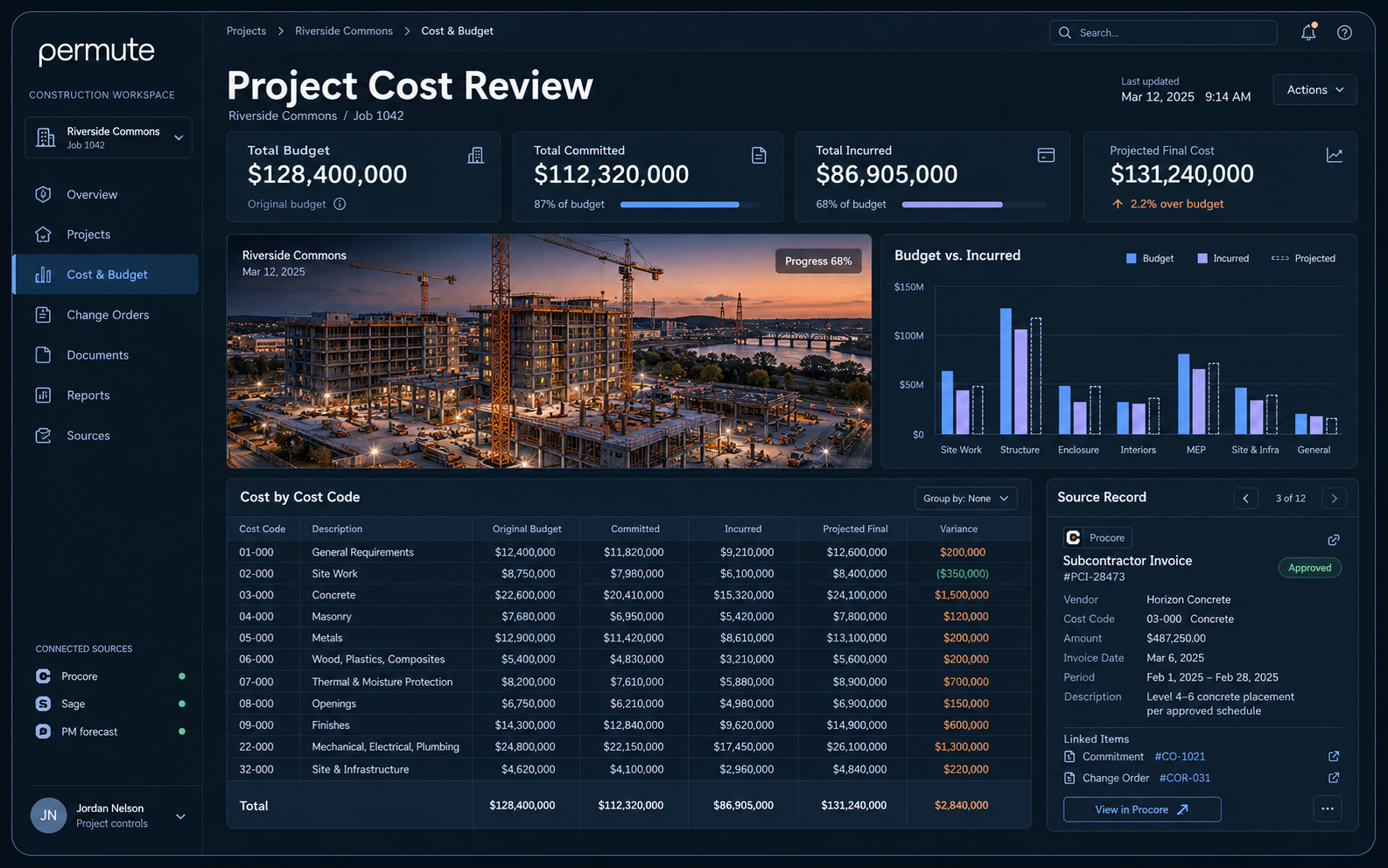
Task: Go to next source record
Action: tap(1334, 498)
